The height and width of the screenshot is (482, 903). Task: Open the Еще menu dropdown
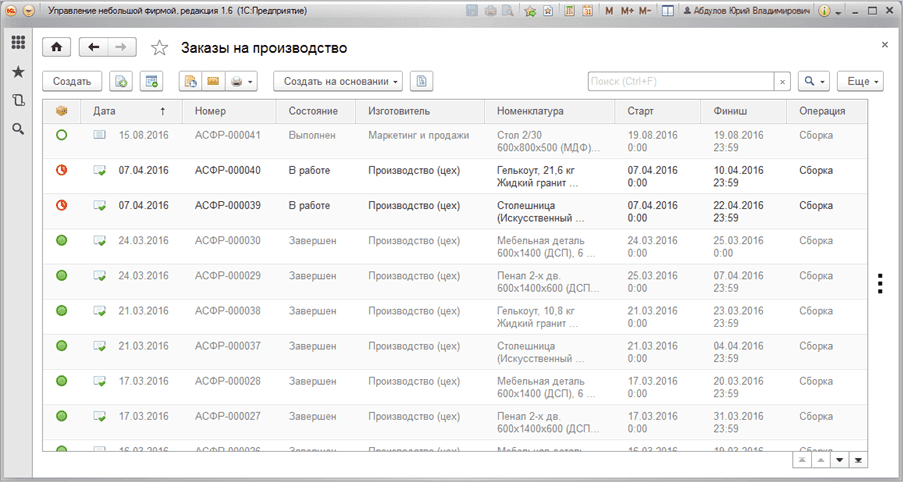click(860, 81)
